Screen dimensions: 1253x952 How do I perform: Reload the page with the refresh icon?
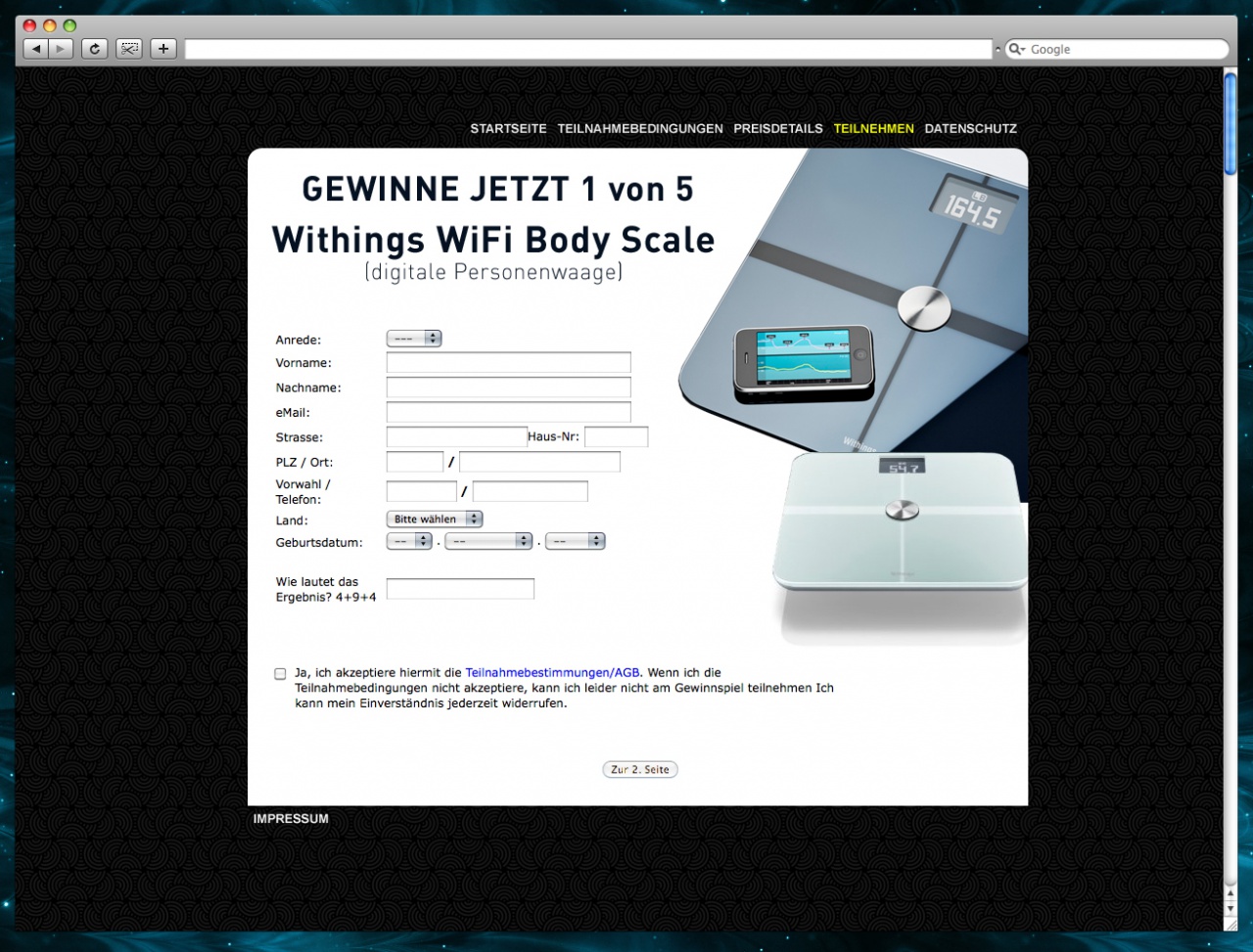[x=95, y=49]
